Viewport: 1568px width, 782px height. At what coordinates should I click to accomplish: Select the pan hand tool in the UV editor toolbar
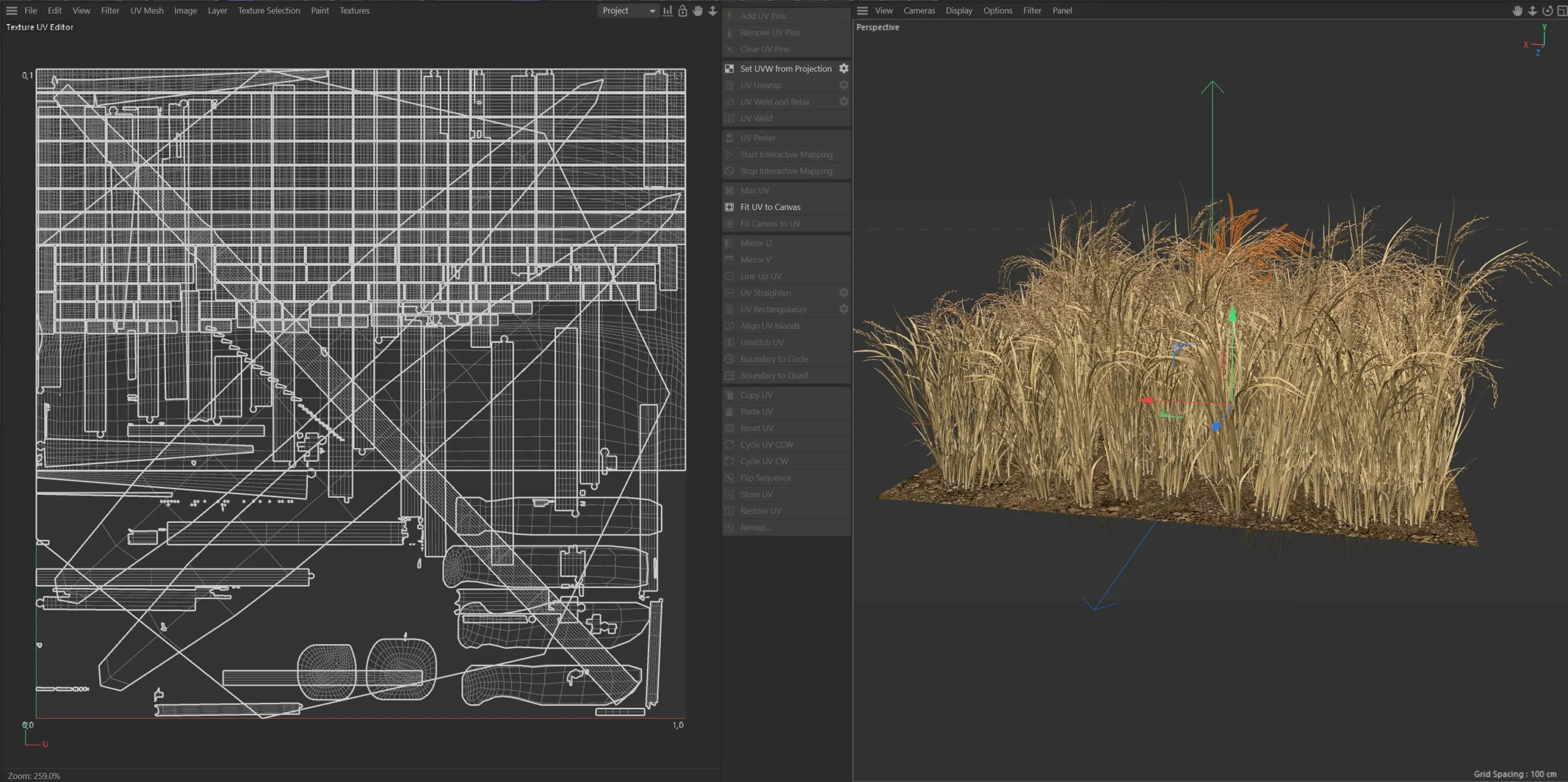[698, 10]
